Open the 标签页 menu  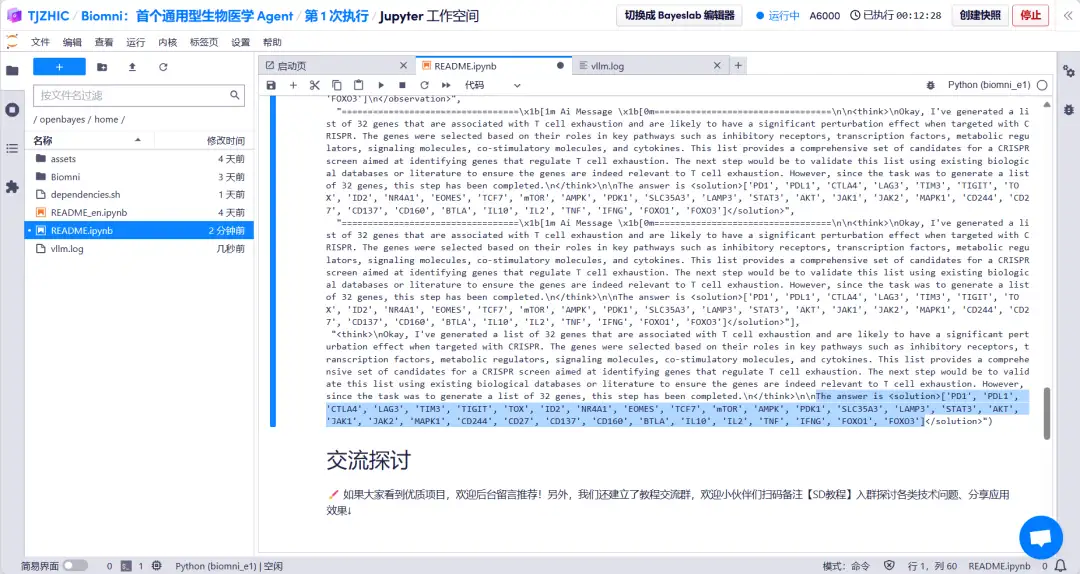[204, 42]
